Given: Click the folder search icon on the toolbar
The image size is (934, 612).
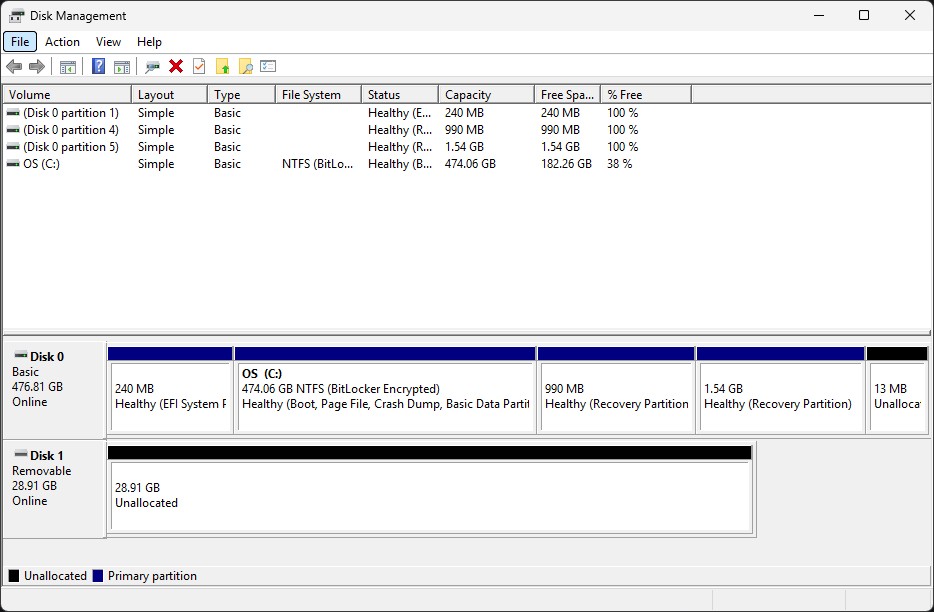Looking at the screenshot, I should [x=246, y=66].
